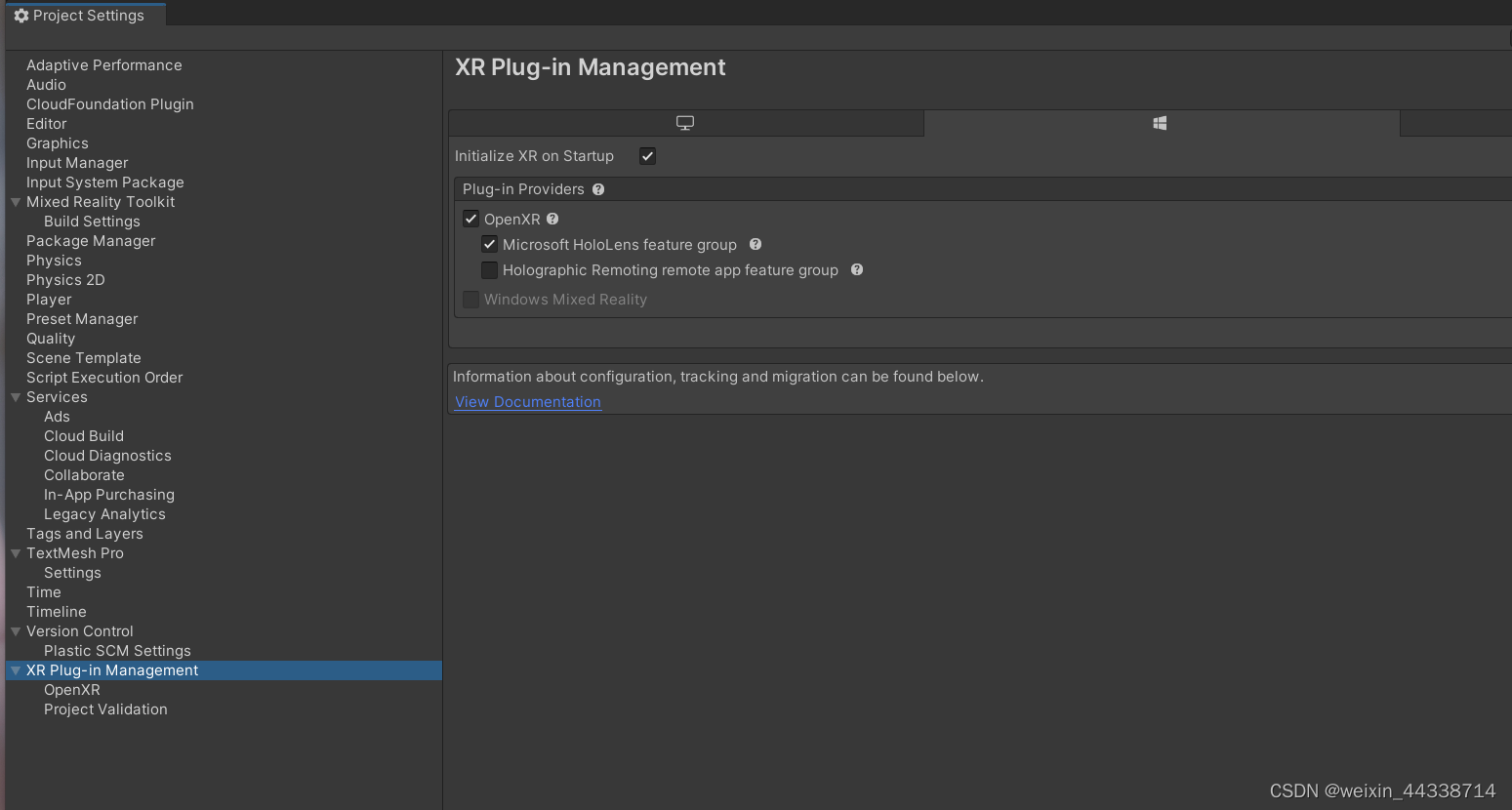
Task: Collapse the TextMesh Pro section
Action: [16, 553]
